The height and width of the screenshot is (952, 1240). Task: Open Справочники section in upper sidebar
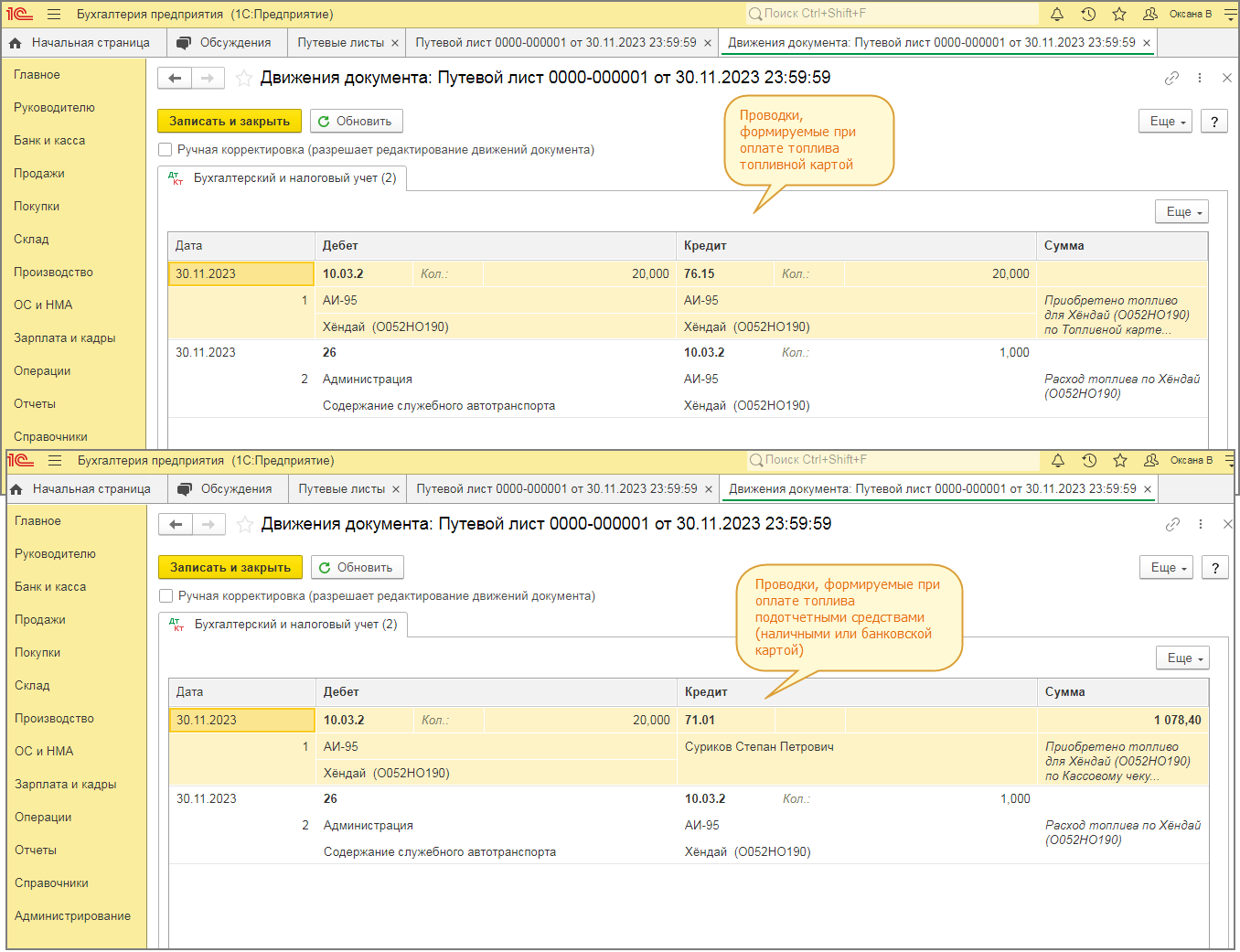(51, 437)
